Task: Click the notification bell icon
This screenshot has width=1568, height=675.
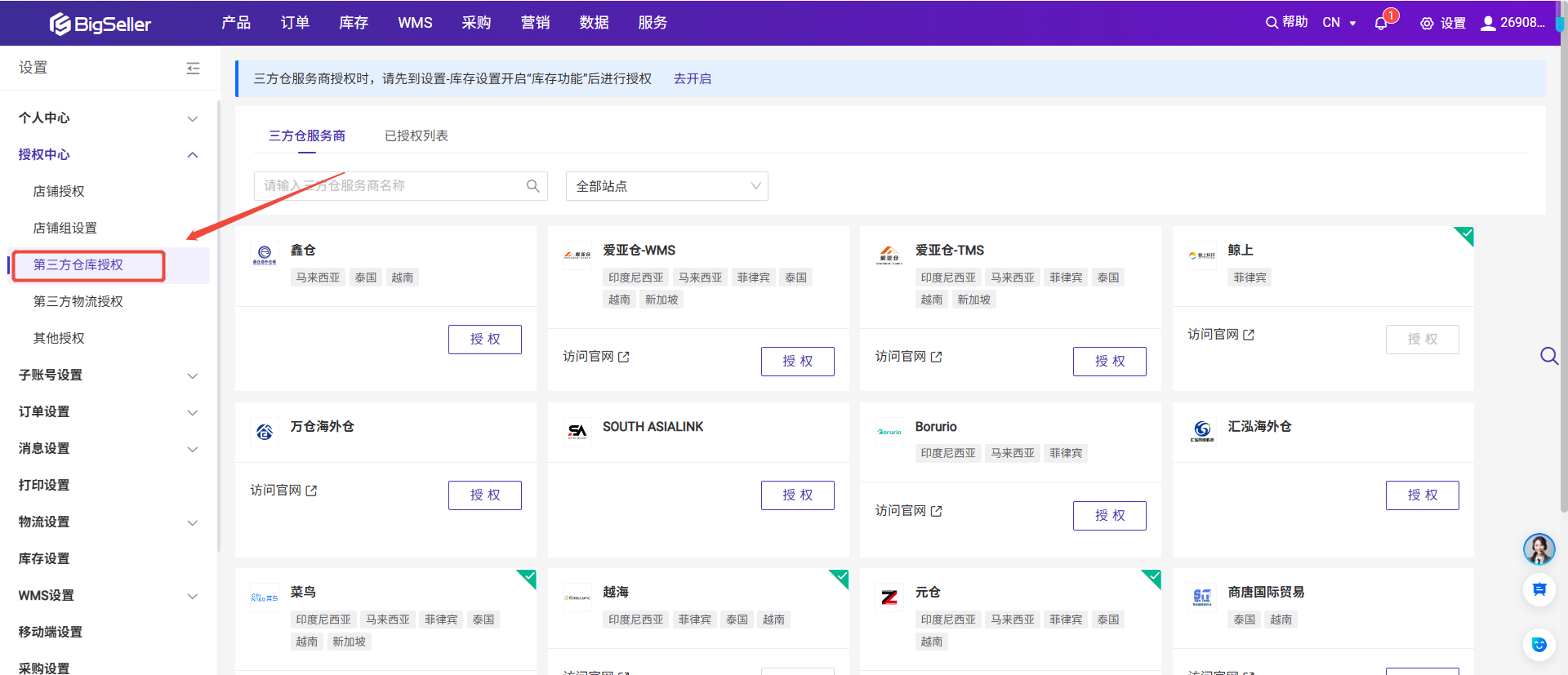Action: click(x=1381, y=24)
